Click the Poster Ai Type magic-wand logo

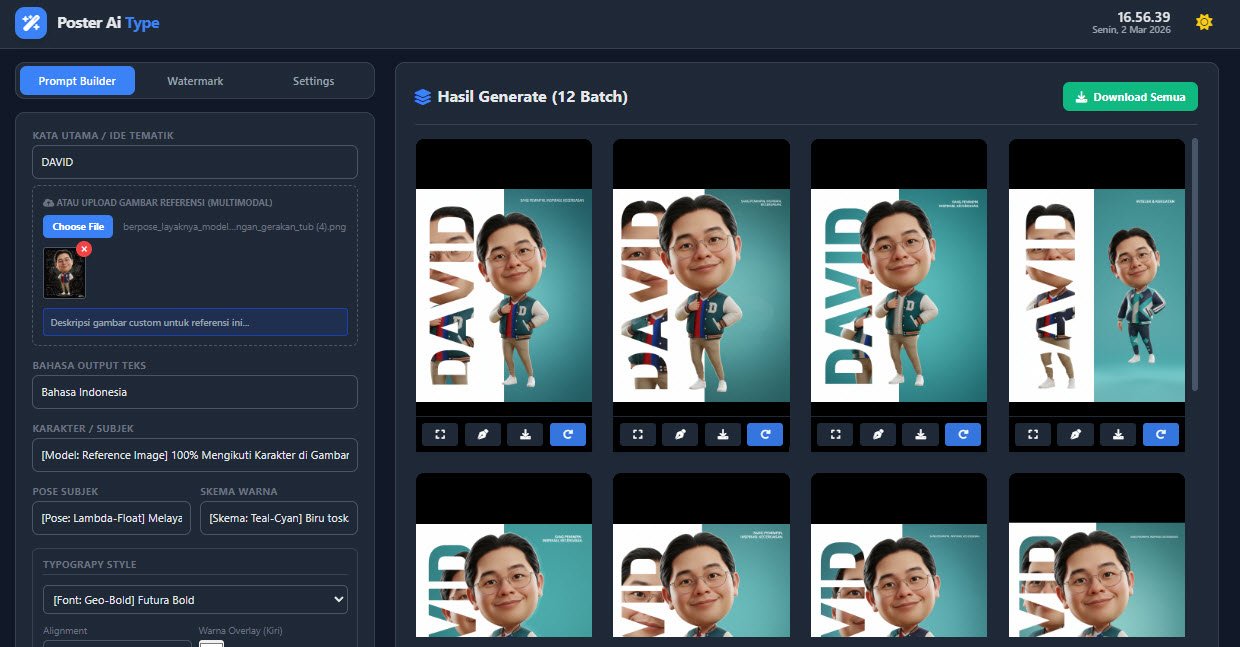coord(30,22)
